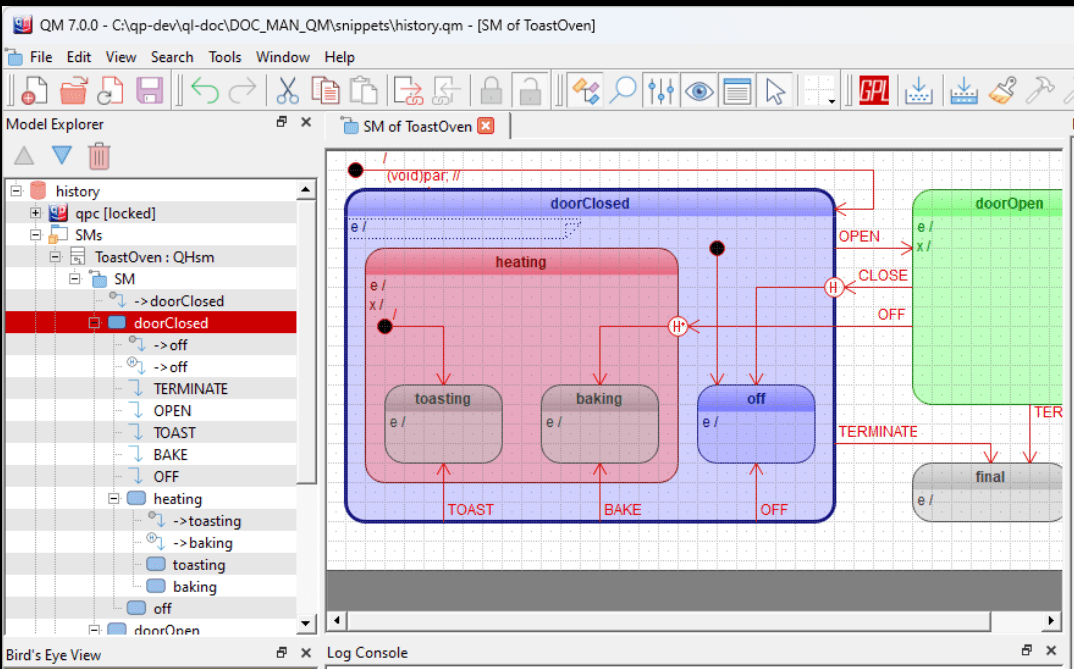The image size is (1074, 669).
Task: Open the Tools menu
Action: 225,57
